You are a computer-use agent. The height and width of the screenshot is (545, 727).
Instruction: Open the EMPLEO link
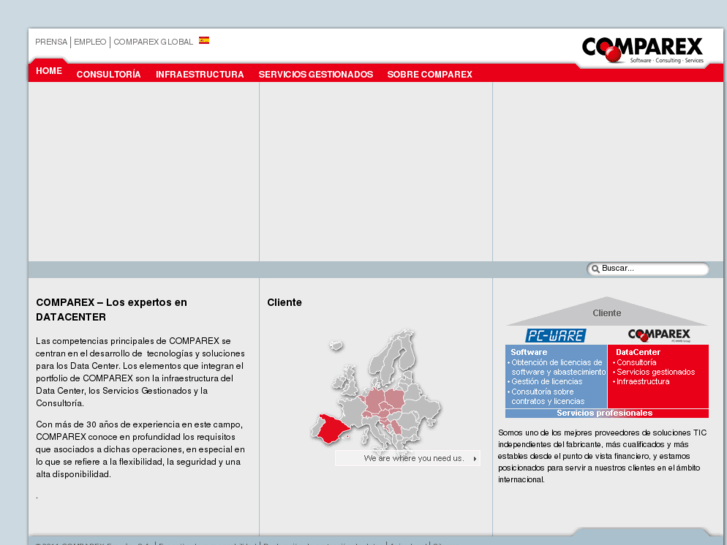(90, 42)
